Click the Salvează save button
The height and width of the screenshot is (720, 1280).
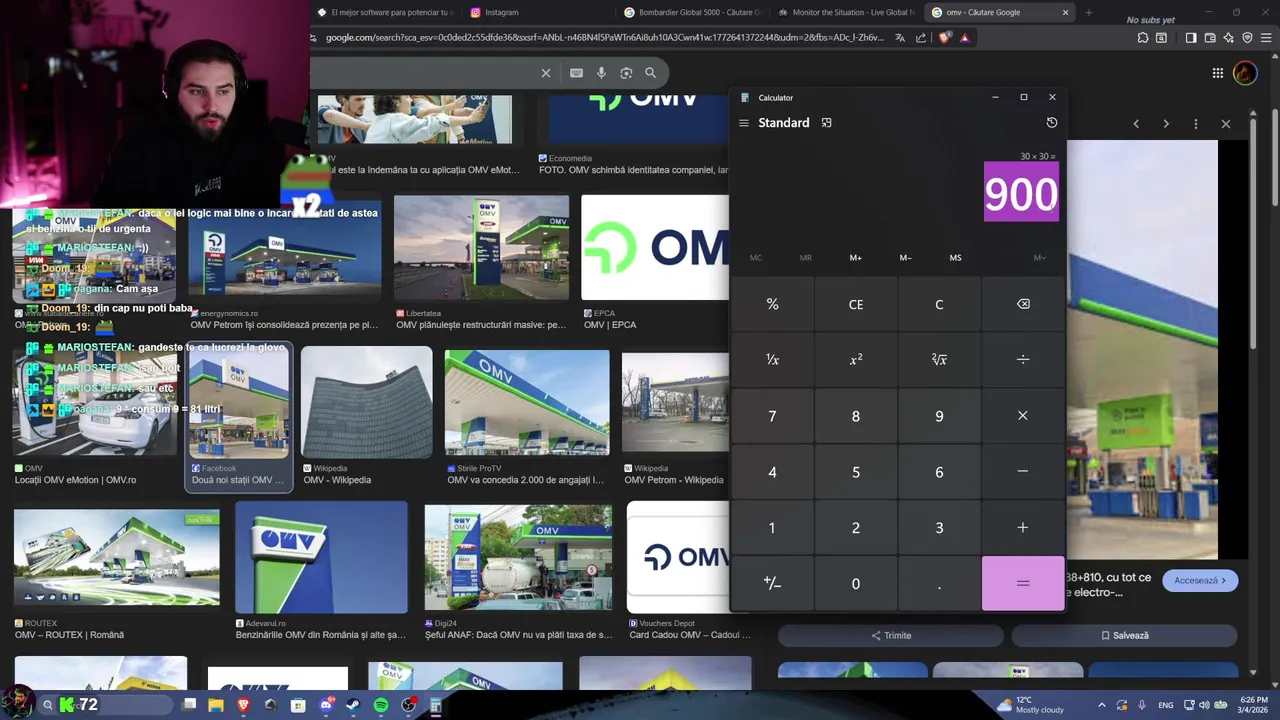(1124, 635)
